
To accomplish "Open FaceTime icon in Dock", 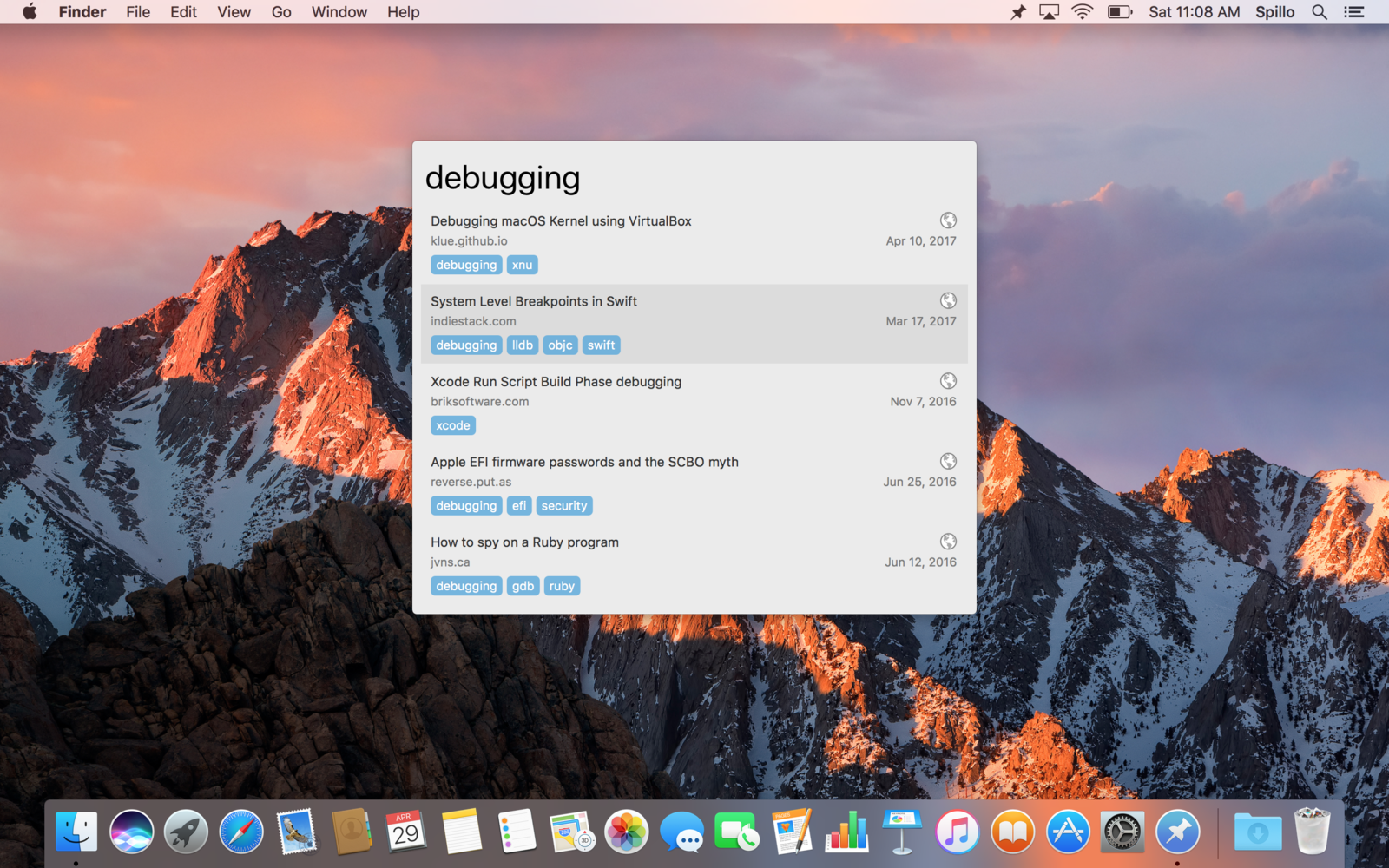I will [737, 832].
